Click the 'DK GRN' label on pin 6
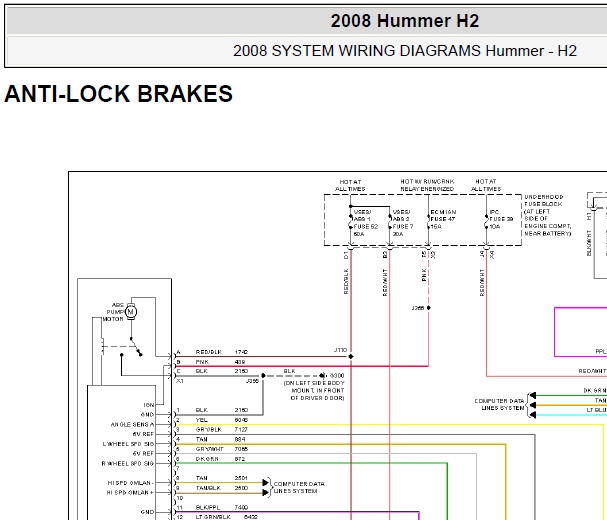Image resolution: width=607 pixels, height=520 pixels. [207, 459]
